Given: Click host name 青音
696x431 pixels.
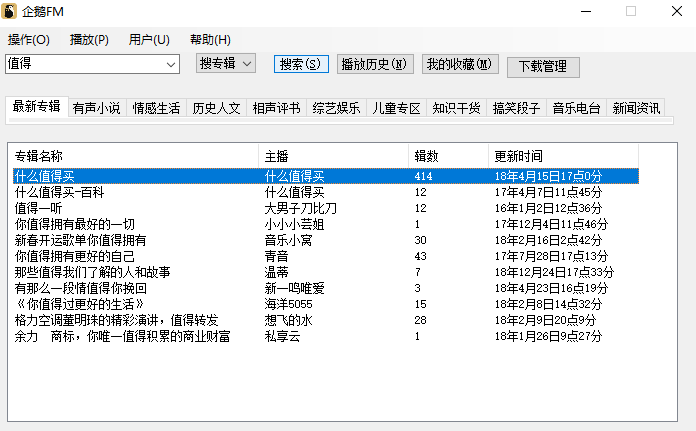Looking at the screenshot, I should [x=277, y=256].
